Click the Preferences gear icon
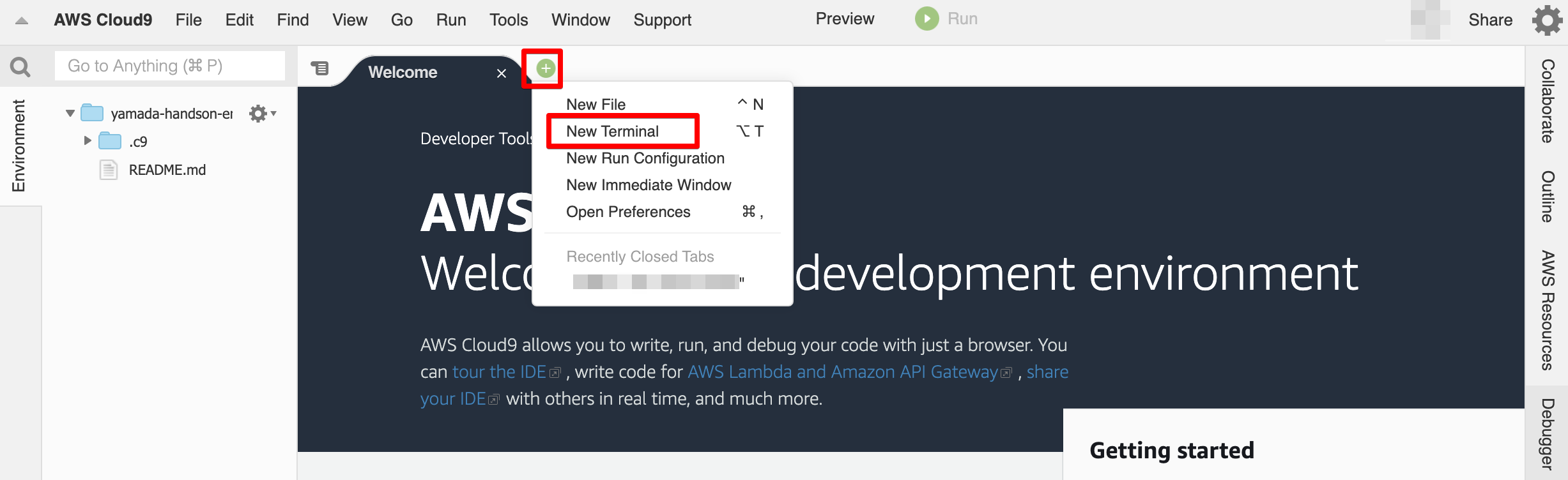The width and height of the screenshot is (1568, 480). tap(1547, 20)
